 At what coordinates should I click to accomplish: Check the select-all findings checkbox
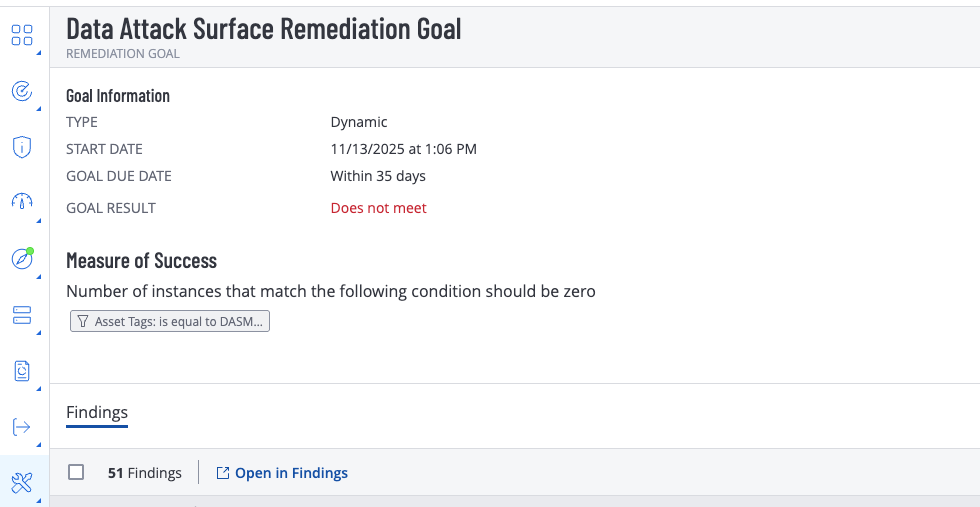click(x=76, y=473)
